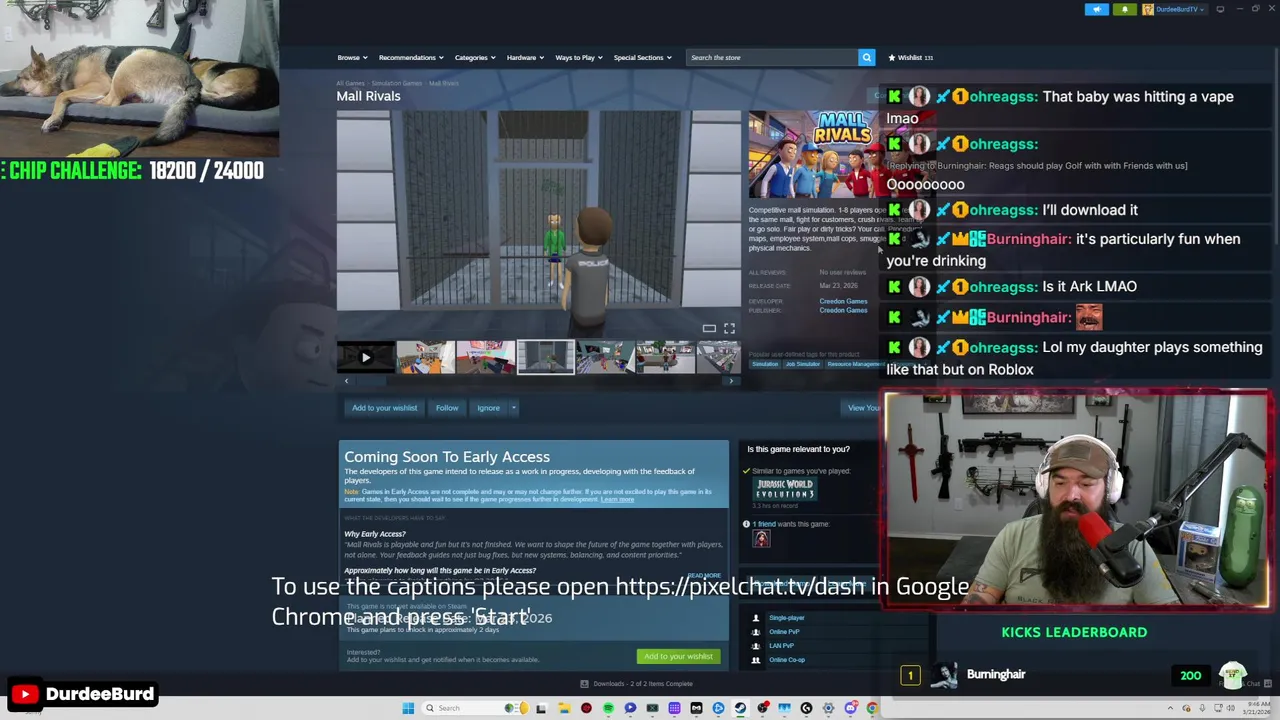Click the friend avatar who wants this game
The height and width of the screenshot is (720, 1280).
click(x=761, y=539)
